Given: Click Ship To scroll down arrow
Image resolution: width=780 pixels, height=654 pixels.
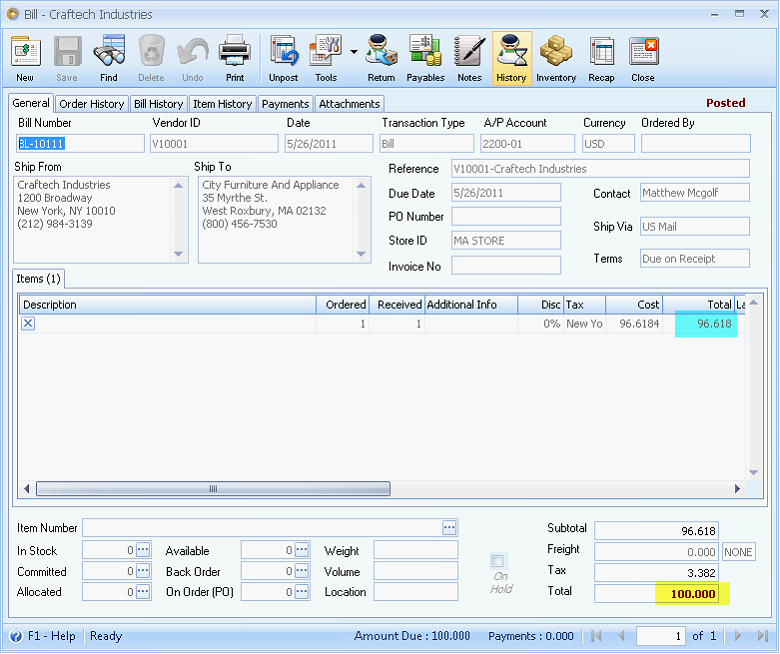Looking at the screenshot, I should pos(361,254).
